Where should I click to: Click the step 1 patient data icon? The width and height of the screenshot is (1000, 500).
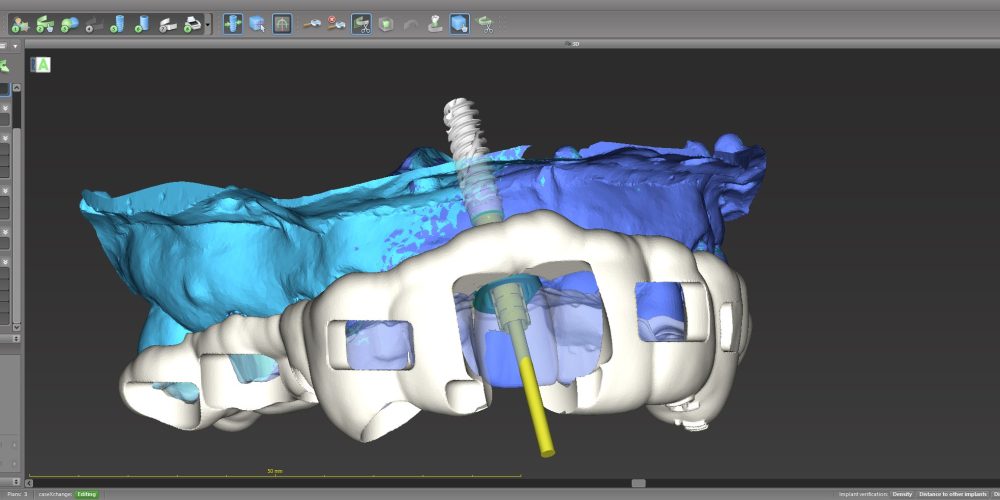[20, 23]
